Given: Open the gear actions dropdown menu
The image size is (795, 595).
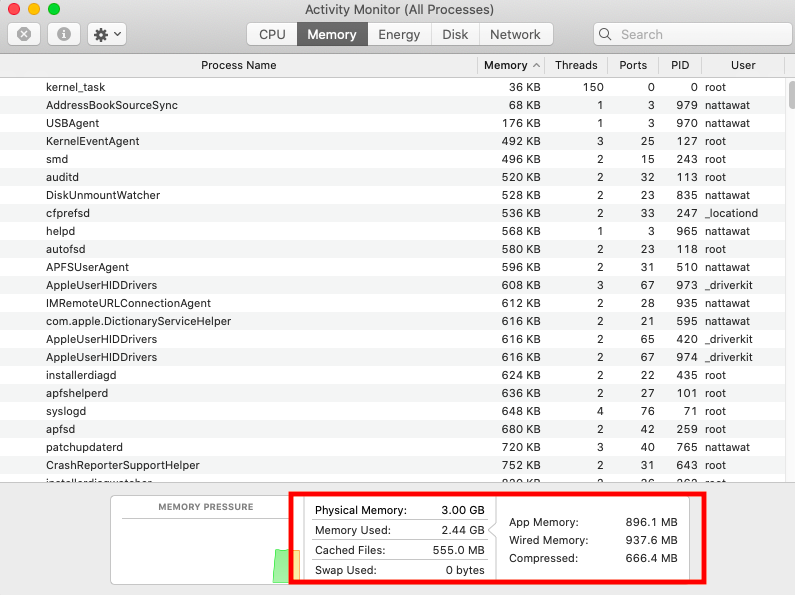Looking at the screenshot, I should 106,34.
